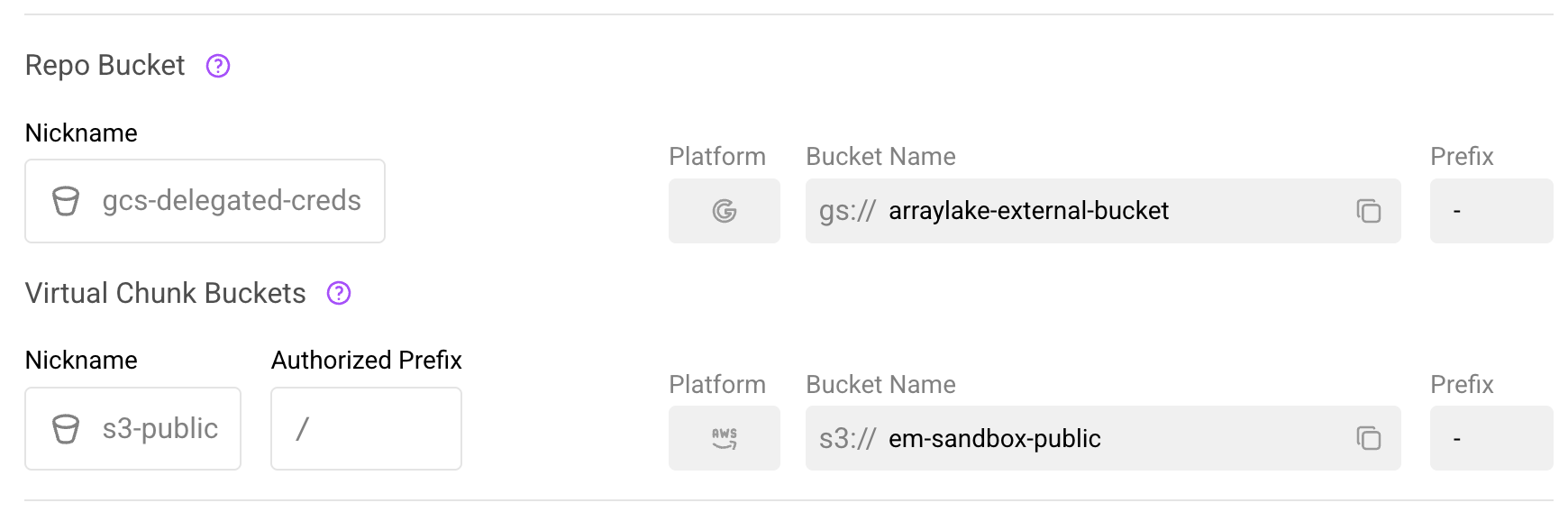Select the s3-public nickname field

pyautogui.click(x=160, y=428)
